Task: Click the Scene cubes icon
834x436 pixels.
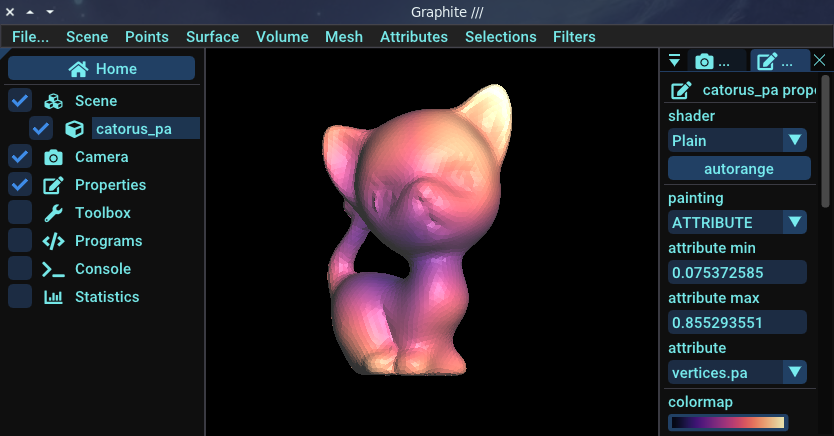Action: click(x=54, y=101)
